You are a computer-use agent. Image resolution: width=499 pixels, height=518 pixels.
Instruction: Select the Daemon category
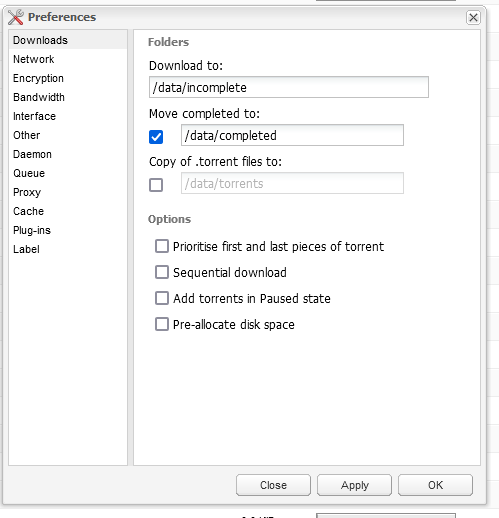click(68, 154)
